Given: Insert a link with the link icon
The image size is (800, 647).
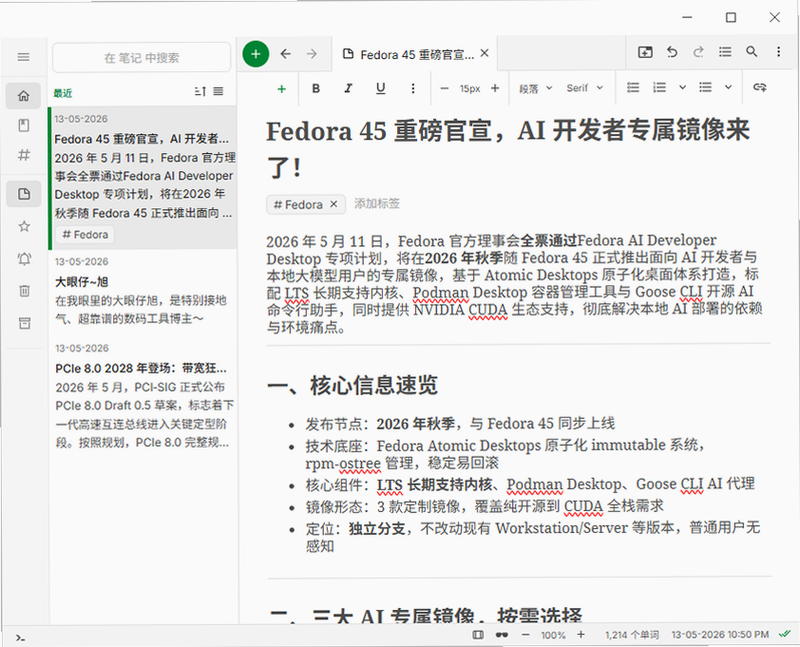Looking at the screenshot, I should 760,88.
